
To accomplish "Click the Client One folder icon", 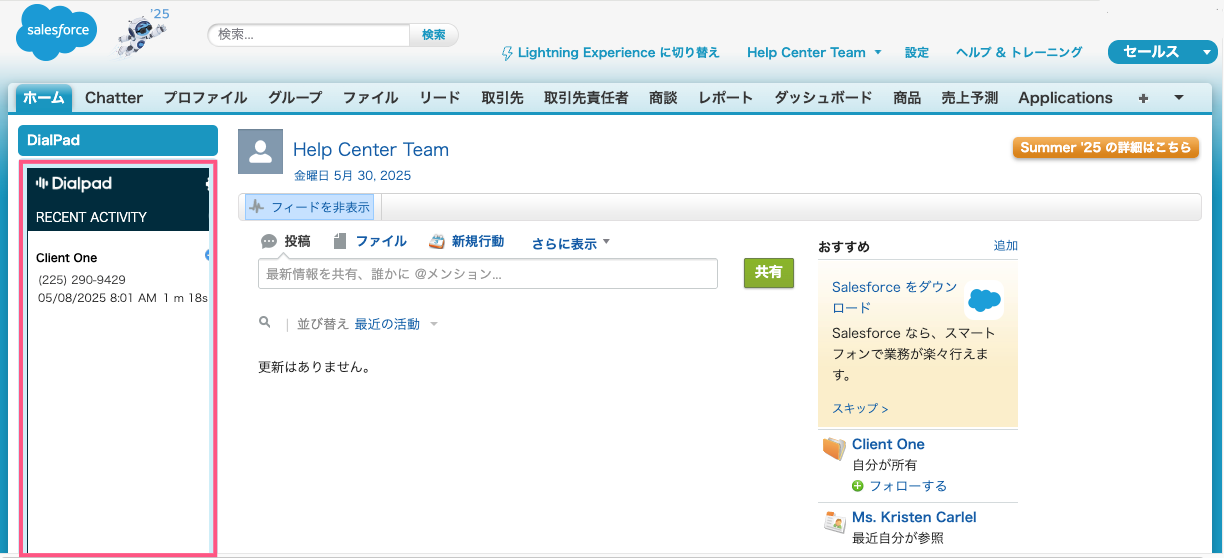I will (834, 449).
